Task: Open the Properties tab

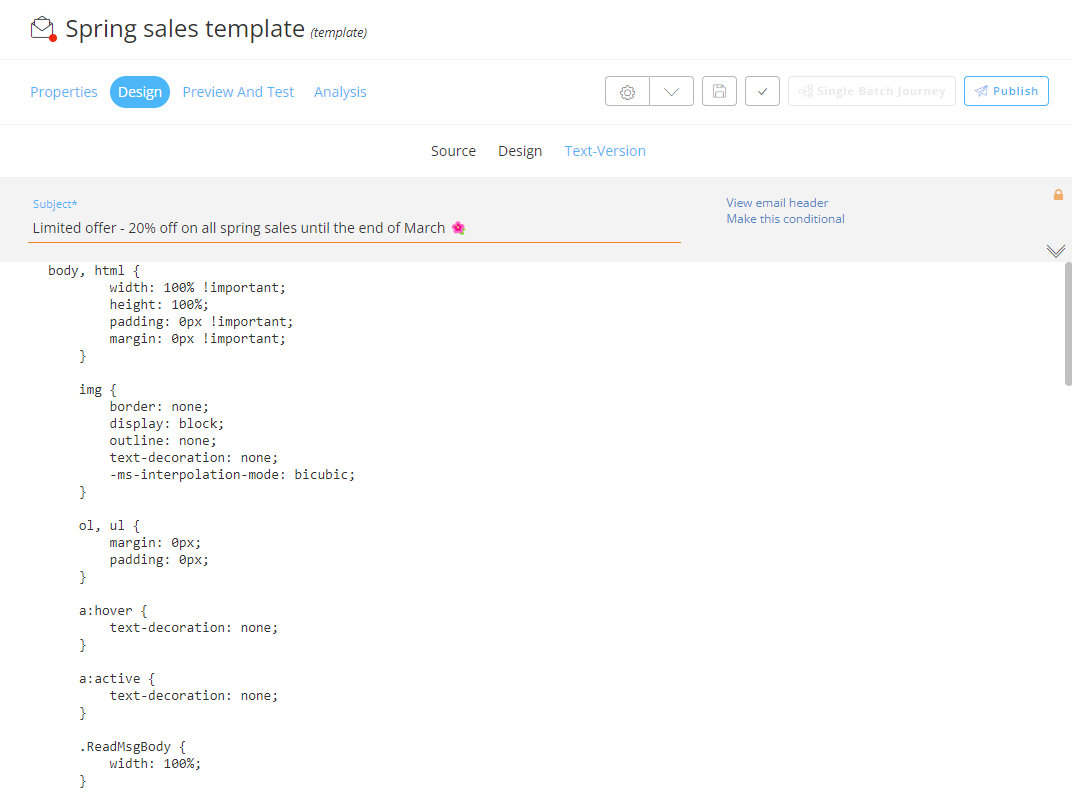Action: 64,92
